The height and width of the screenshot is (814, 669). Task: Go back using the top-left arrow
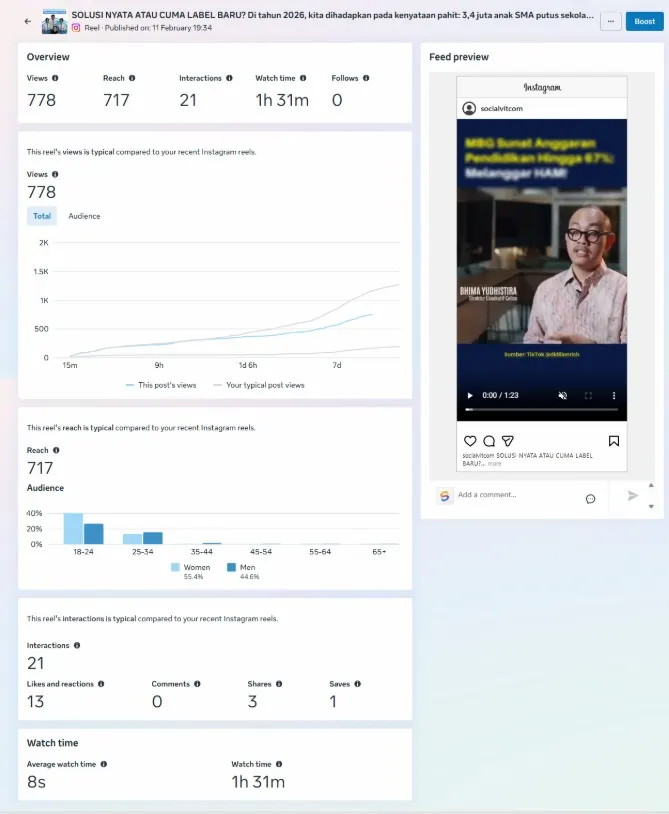coord(28,21)
